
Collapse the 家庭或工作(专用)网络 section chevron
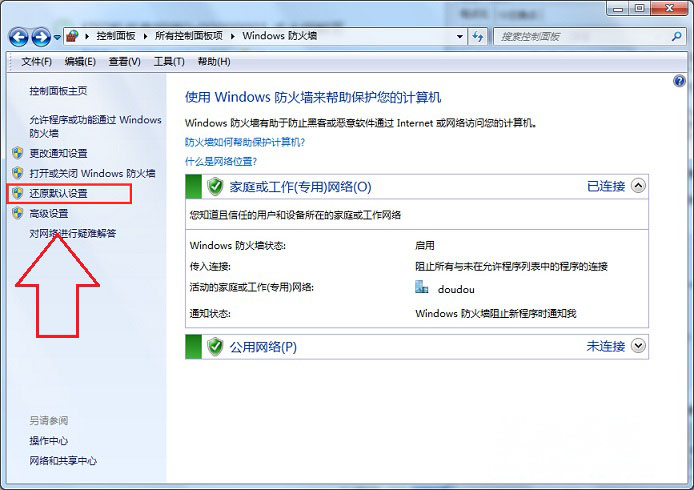(638, 186)
